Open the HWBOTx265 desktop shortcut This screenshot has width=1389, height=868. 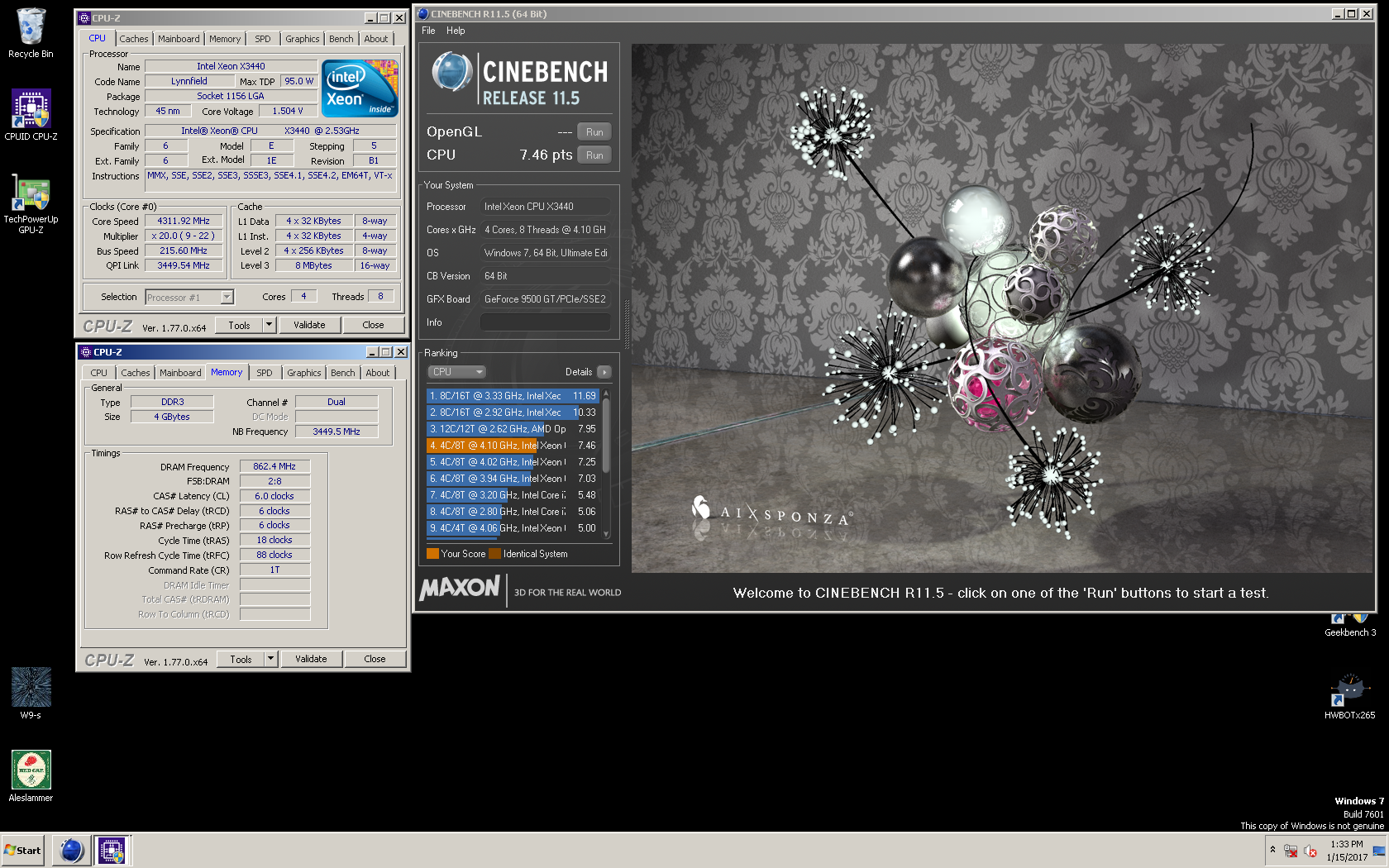coord(1350,697)
